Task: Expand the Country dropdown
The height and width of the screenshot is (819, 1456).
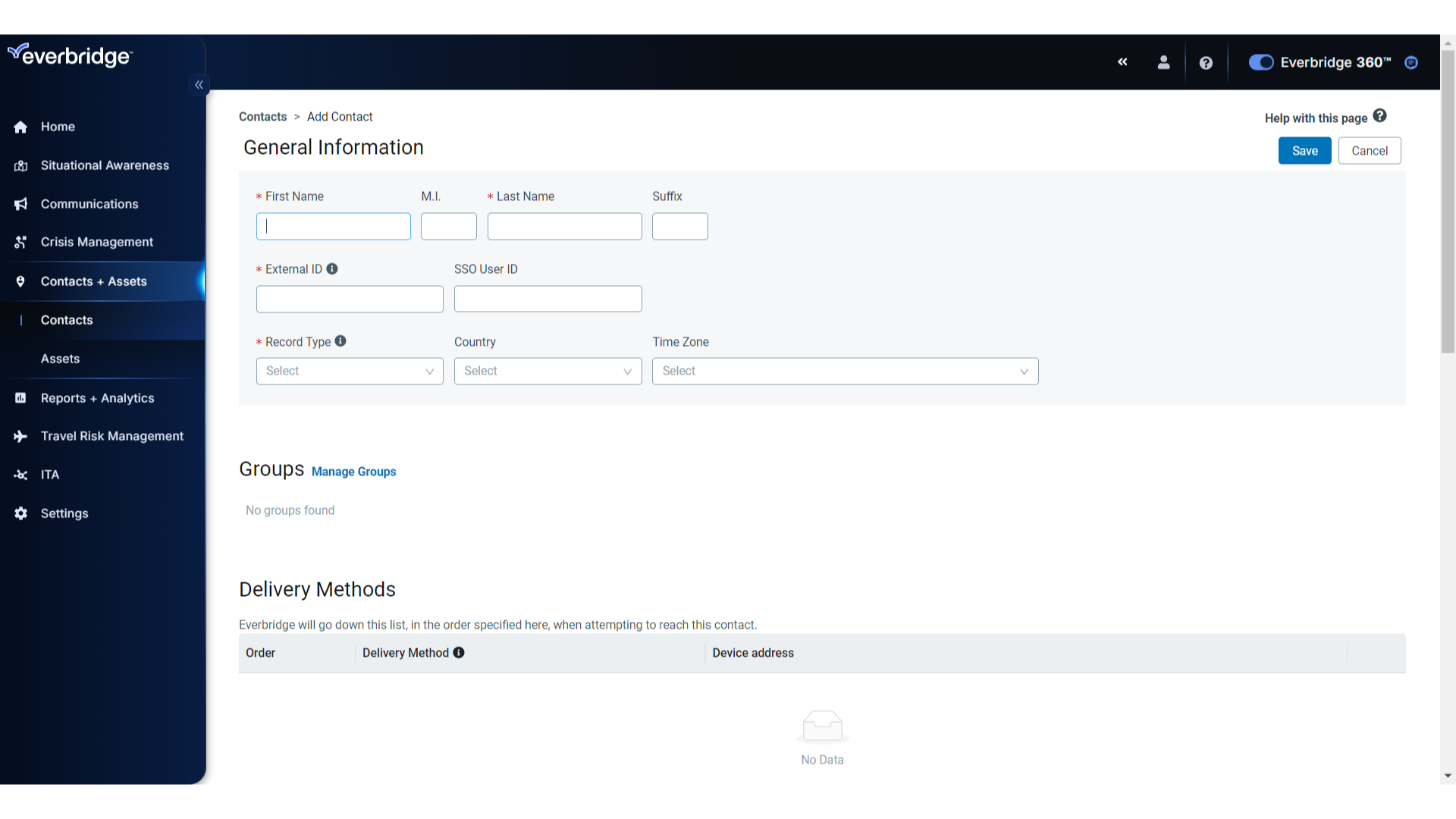Action: coord(548,371)
